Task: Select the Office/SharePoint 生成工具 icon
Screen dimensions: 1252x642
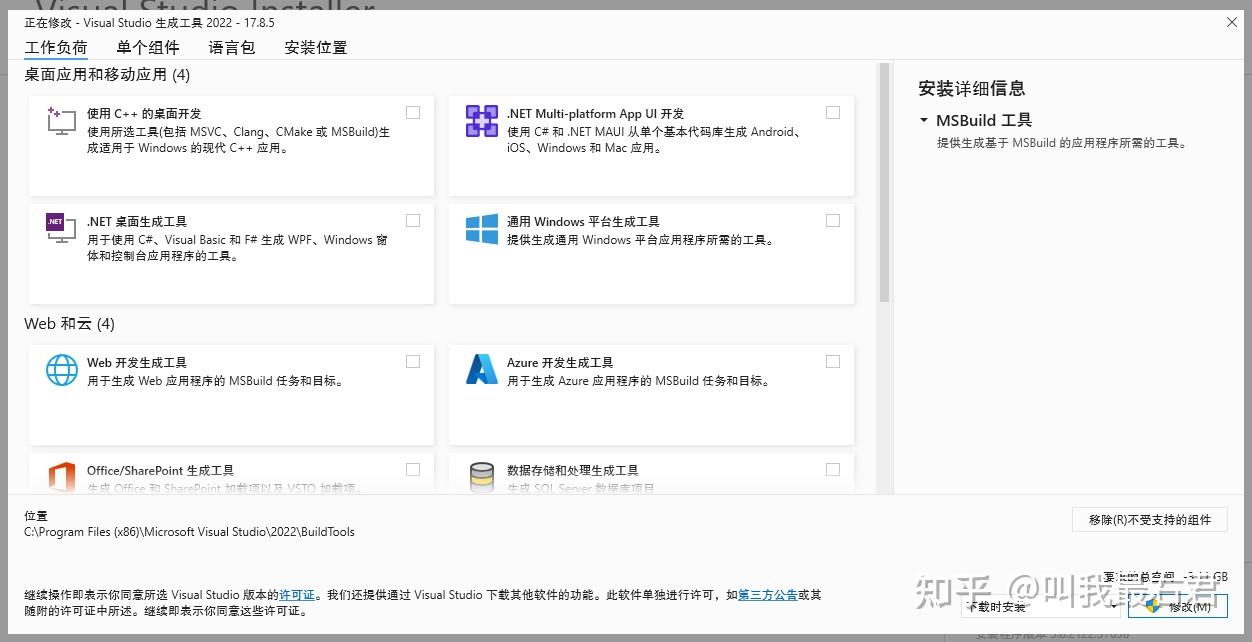Action: (x=61, y=477)
